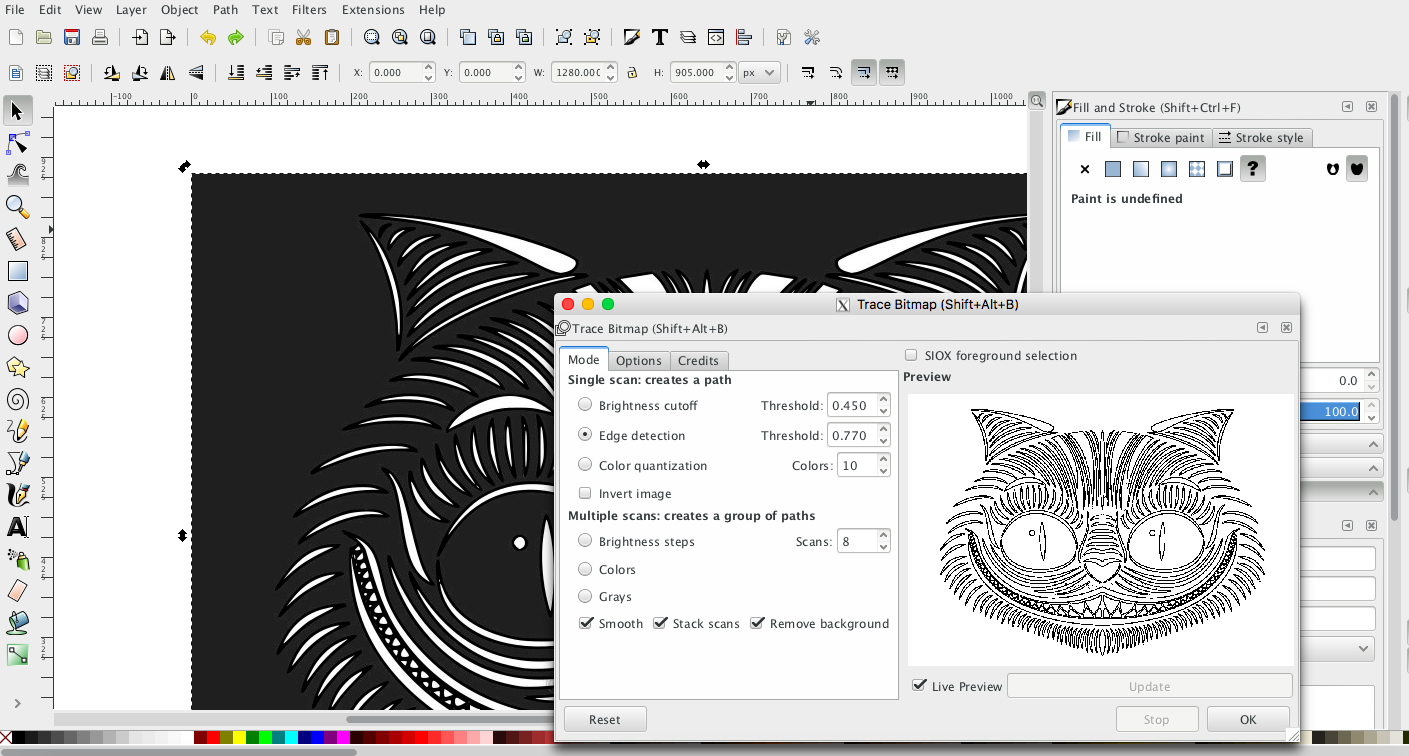This screenshot has width=1409, height=756.
Task: Toggle the Smooth checkbox
Action: (585, 623)
